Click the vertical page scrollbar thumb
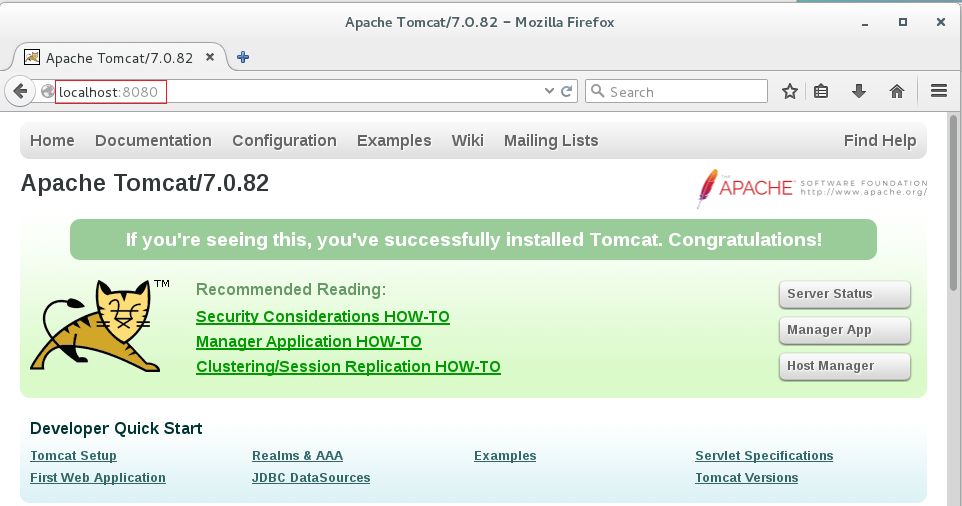 [x=953, y=202]
